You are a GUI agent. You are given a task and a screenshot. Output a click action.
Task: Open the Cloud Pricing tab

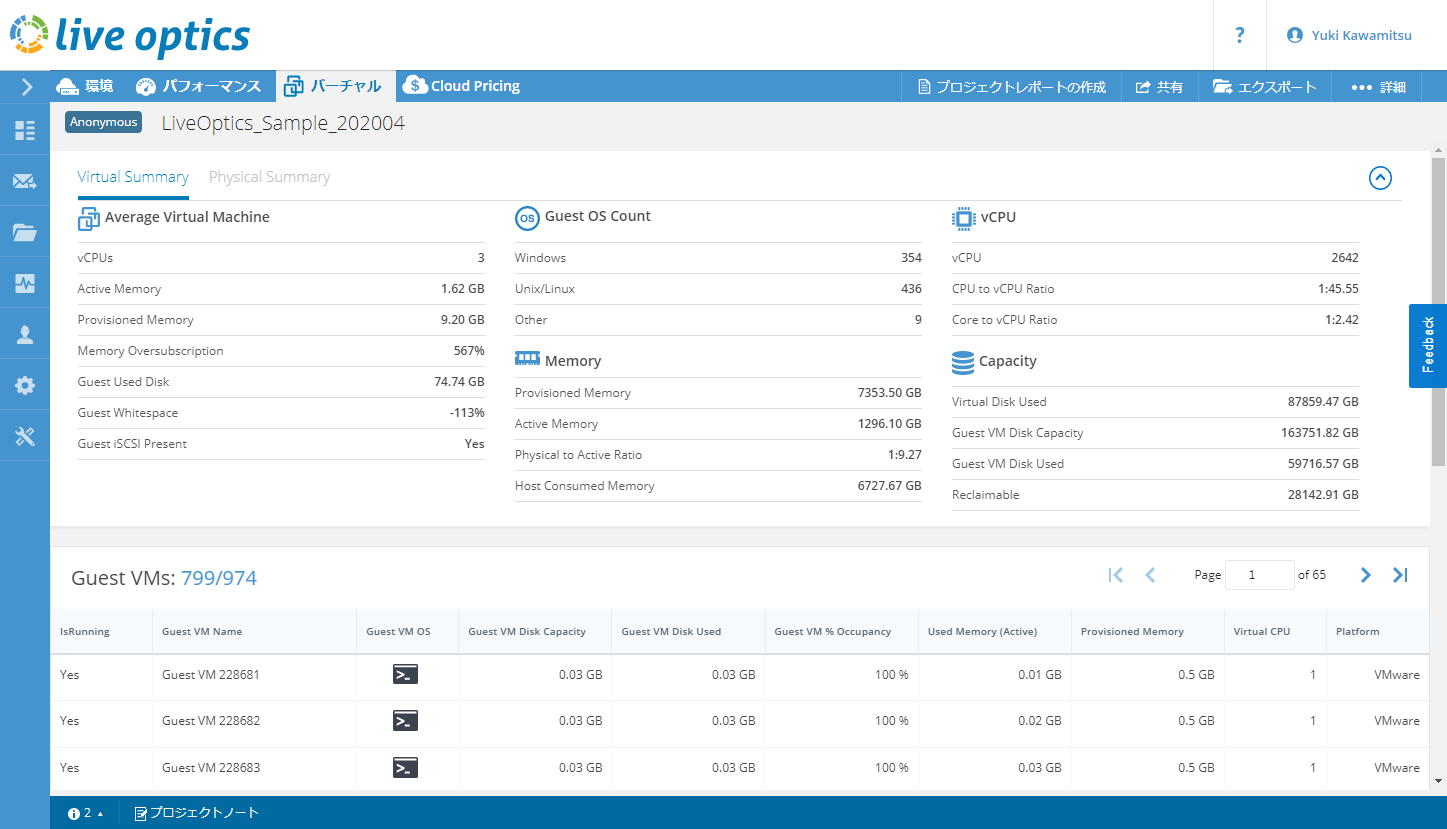[462, 86]
